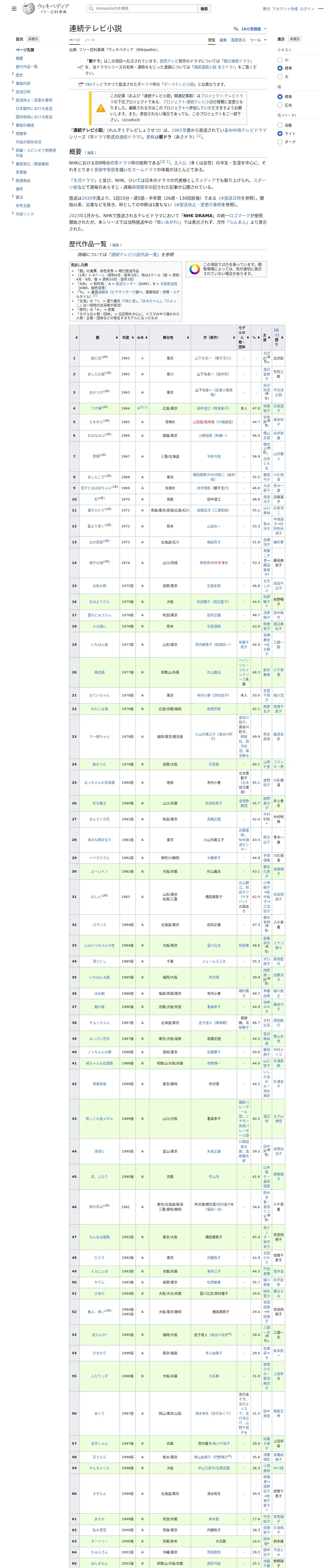Select large text size 大
The width and height of the screenshot is (336, 1568).
pos(280,77)
